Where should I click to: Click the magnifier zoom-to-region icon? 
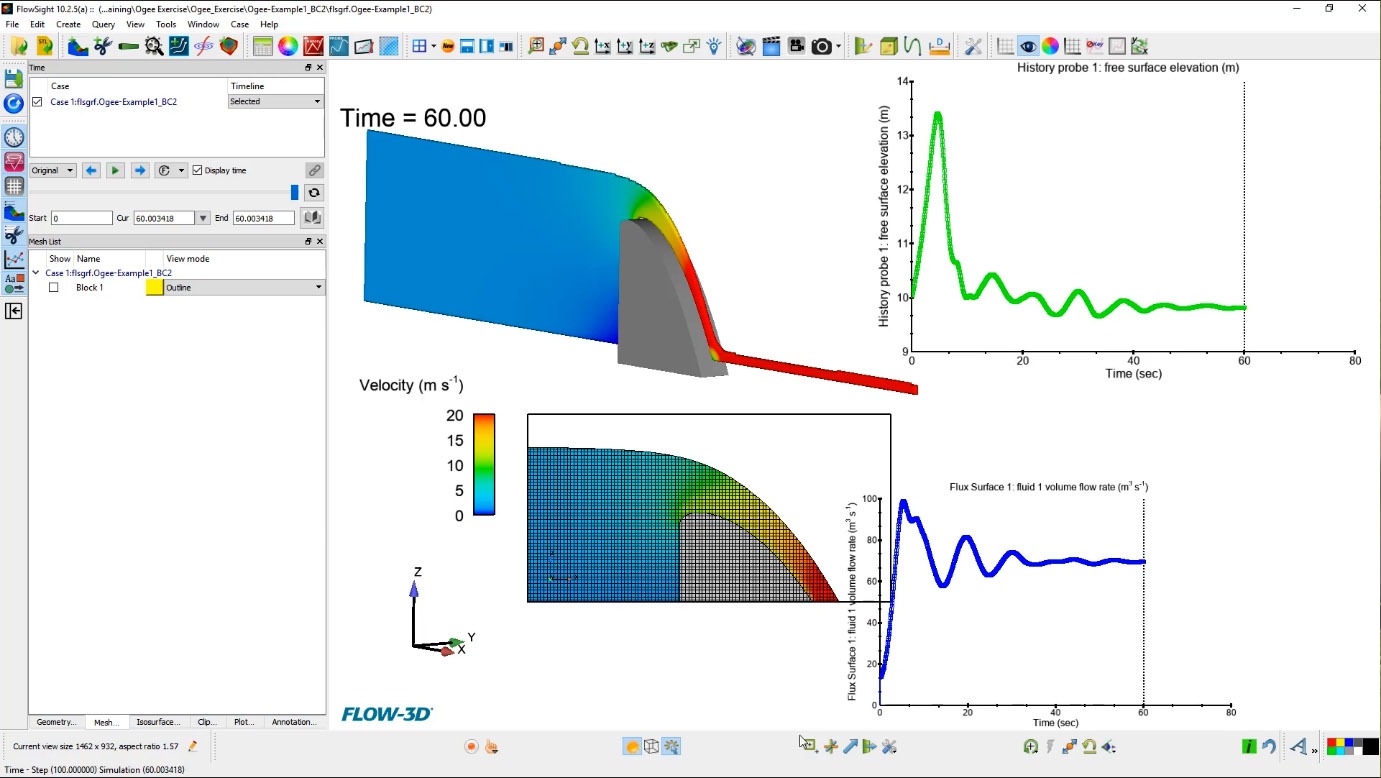pos(536,46)
